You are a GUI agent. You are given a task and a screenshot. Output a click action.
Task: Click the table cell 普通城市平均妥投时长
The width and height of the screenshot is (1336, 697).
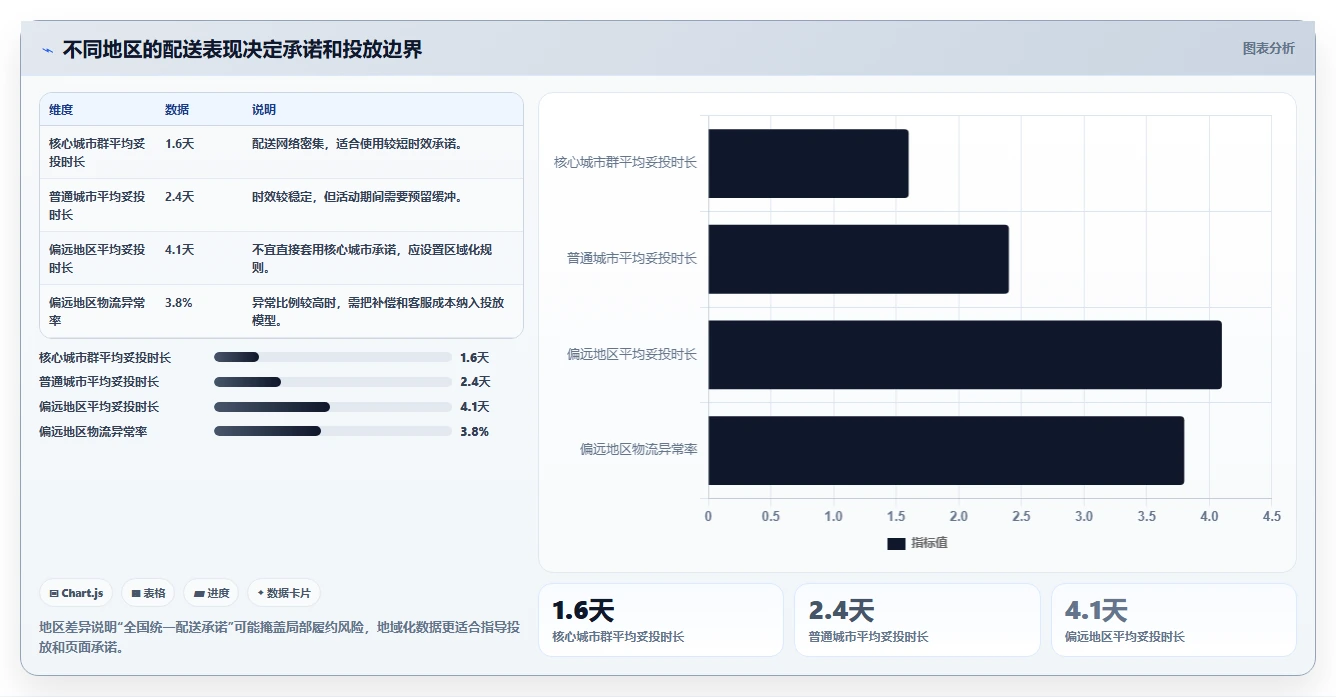tap(97, 205)
